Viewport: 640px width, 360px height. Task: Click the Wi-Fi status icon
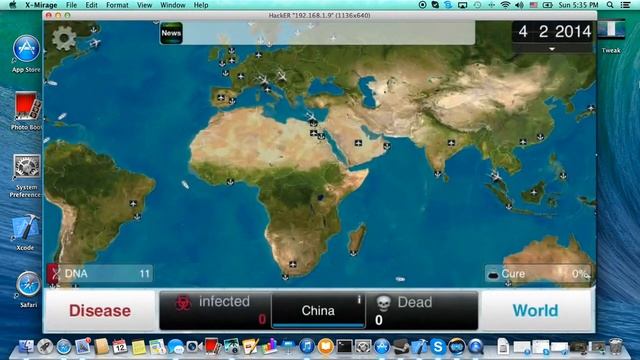[x=505, y=5]
